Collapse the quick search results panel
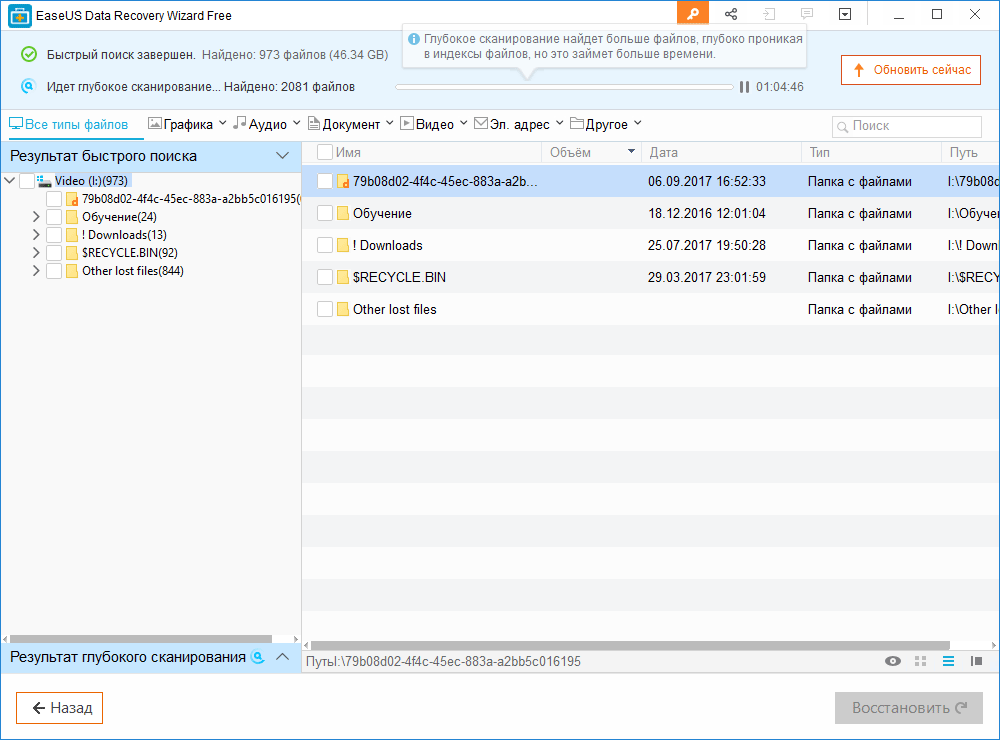Screen dimensions: 1000x740 [282, 156]
